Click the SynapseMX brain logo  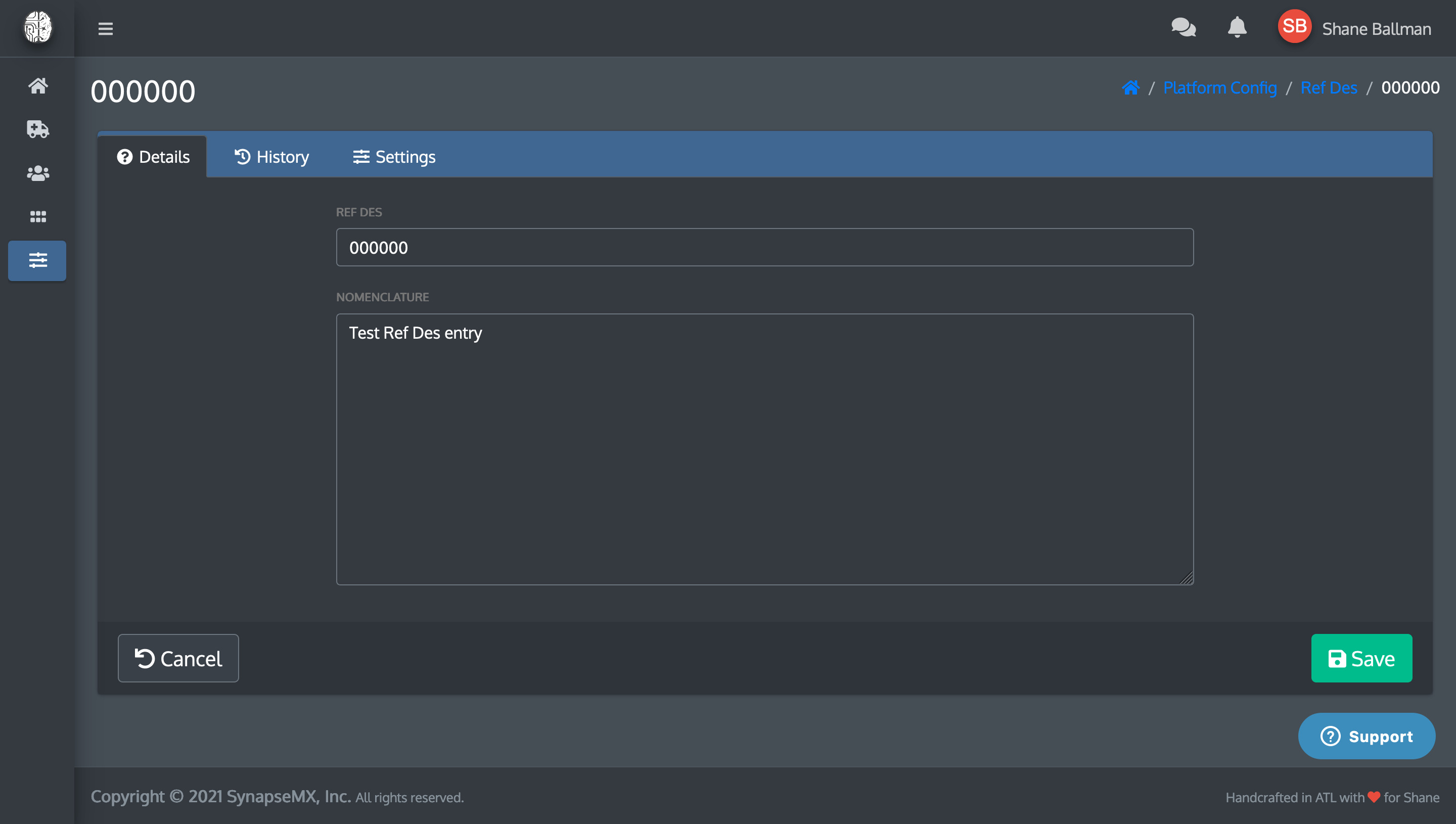[x=37, y=27]
